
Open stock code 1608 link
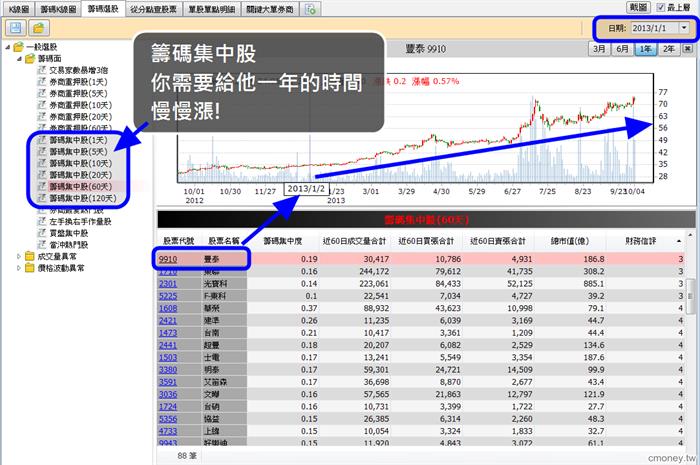tap(168, 308)
